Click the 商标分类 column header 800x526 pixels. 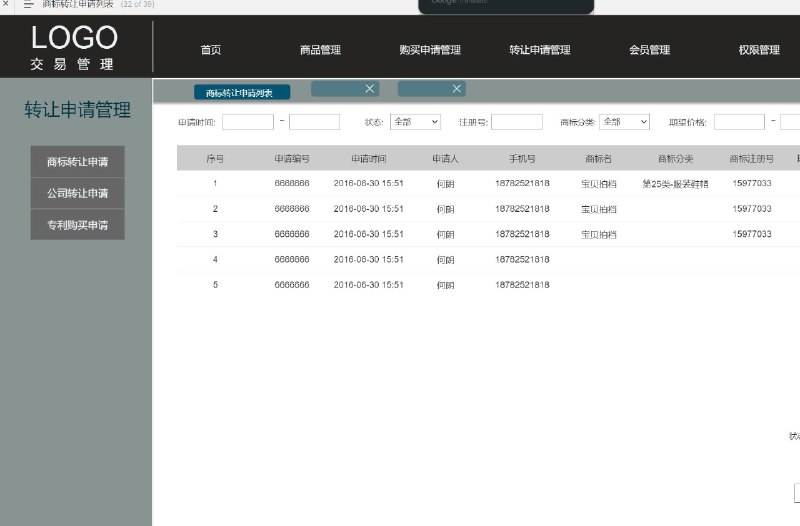(x=676, y=159)
